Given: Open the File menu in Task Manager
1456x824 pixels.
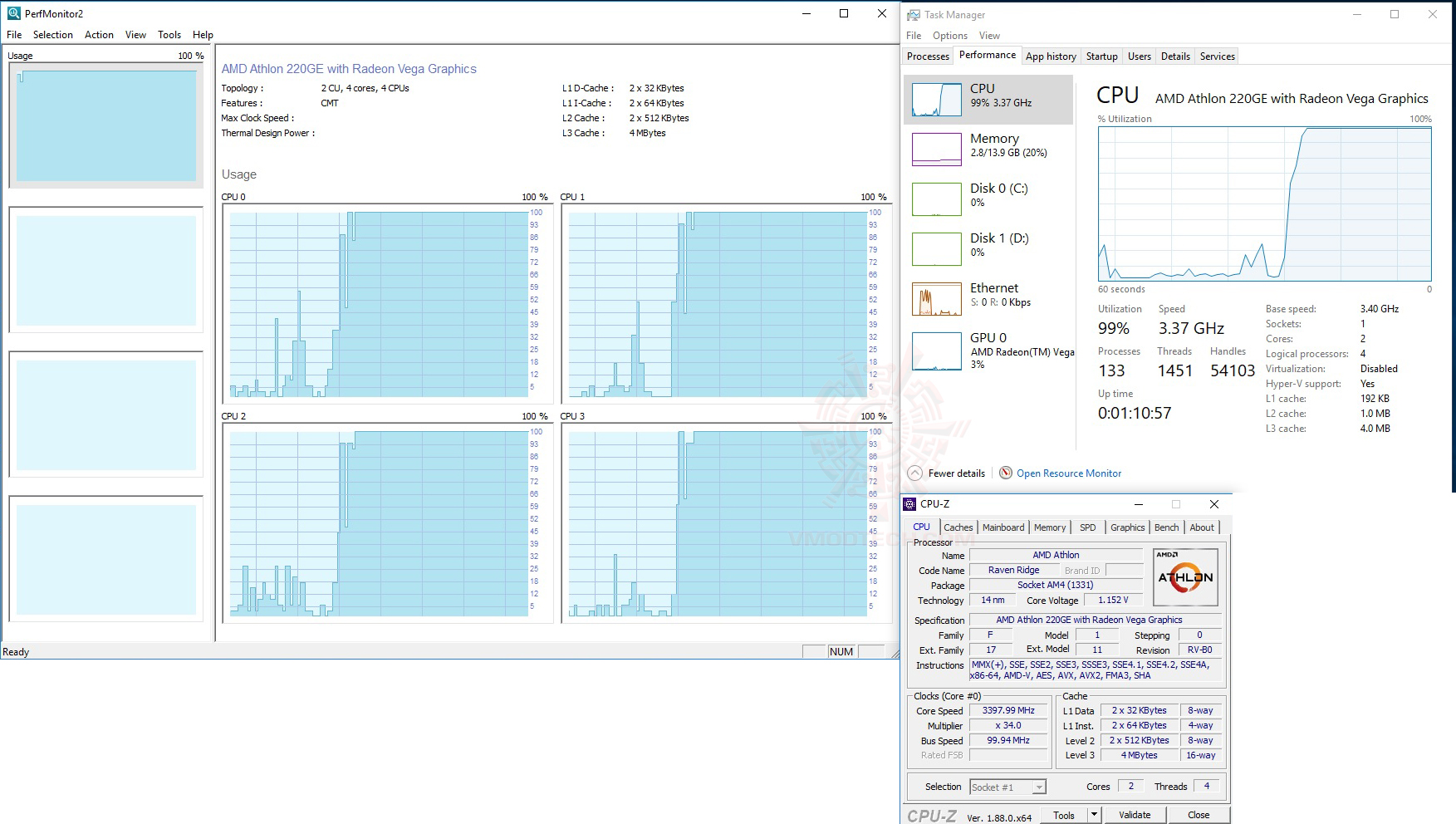Looking at the screenshot, I should pos(914,36).
